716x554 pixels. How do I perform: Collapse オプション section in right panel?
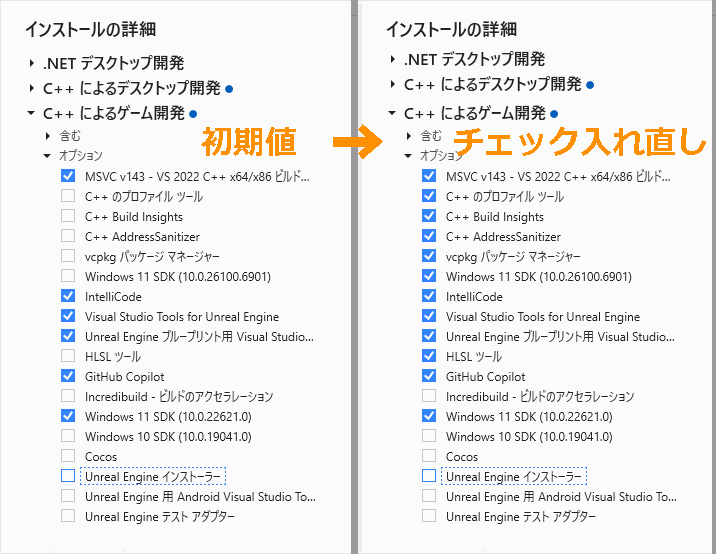click(408, 156)
